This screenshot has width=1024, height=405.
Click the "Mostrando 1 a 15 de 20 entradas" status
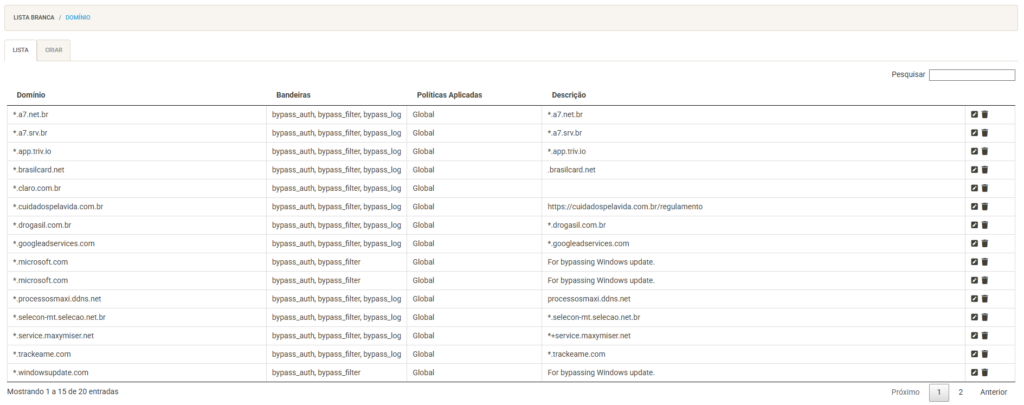click(63, 391)
